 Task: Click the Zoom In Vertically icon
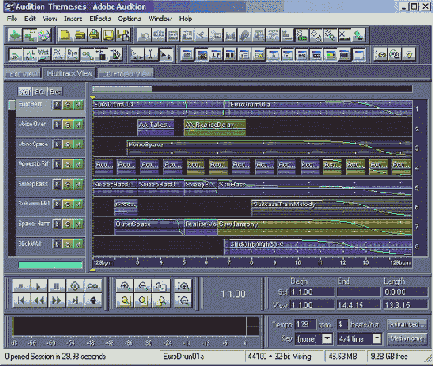coord(183,286)
